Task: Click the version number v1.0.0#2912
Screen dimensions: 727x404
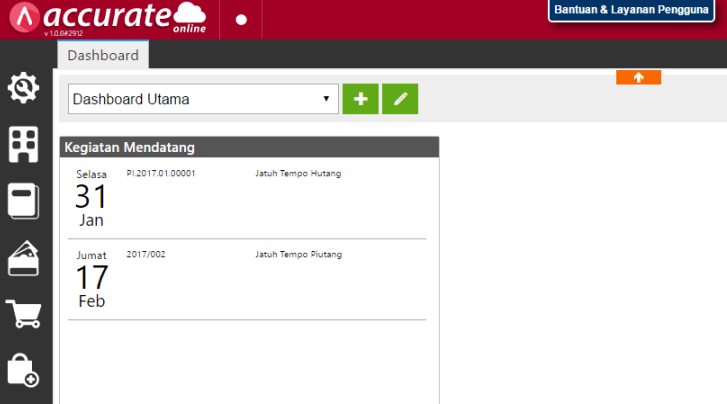Action: pos(64,33)
